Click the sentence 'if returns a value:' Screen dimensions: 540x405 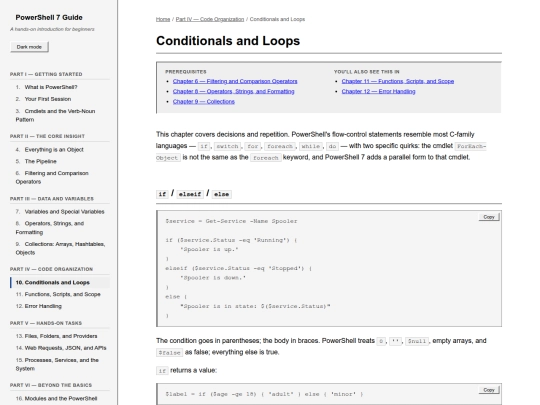click(x=186, y=371)
